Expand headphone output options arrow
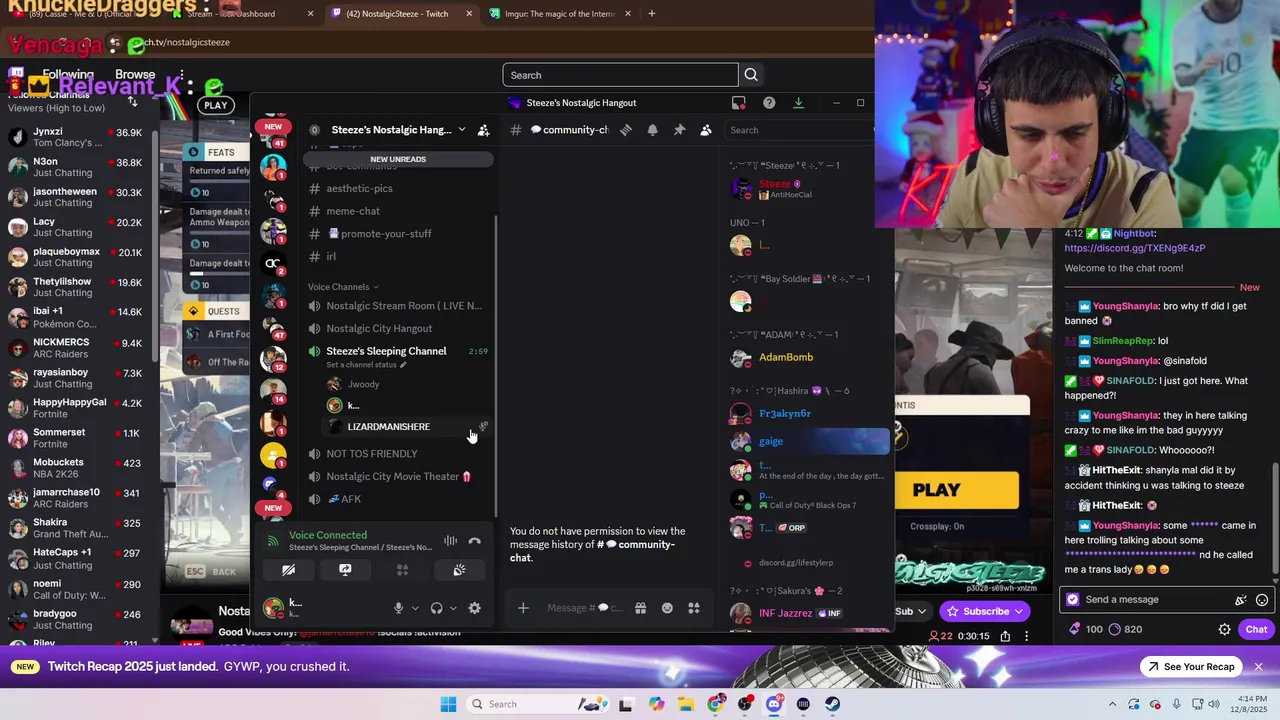Screen dimensions: 1280x720 tap(453, 608)
